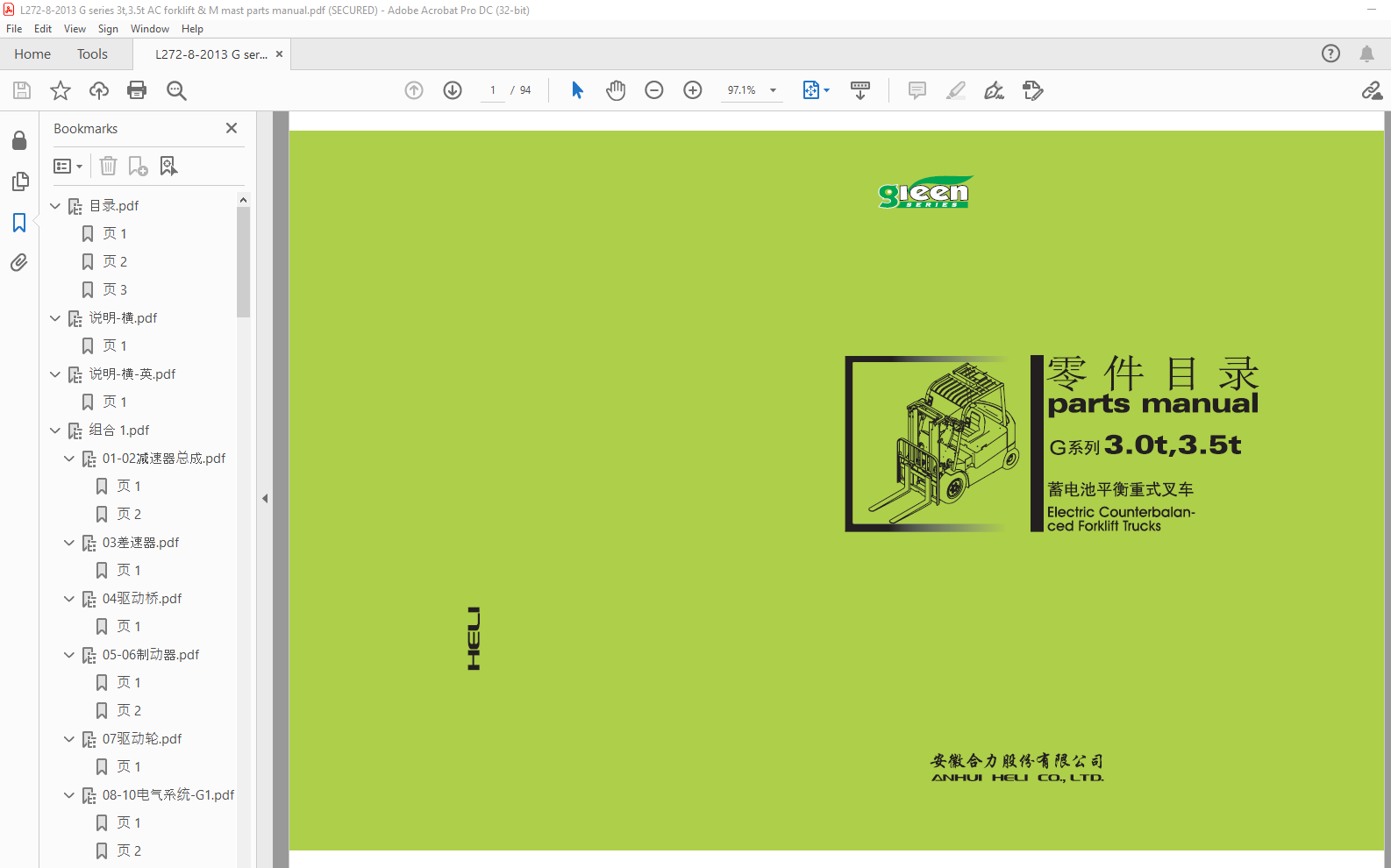
Task: Open the Help question mark icon
Action: pyautogui.click(x=1330, y=53)
